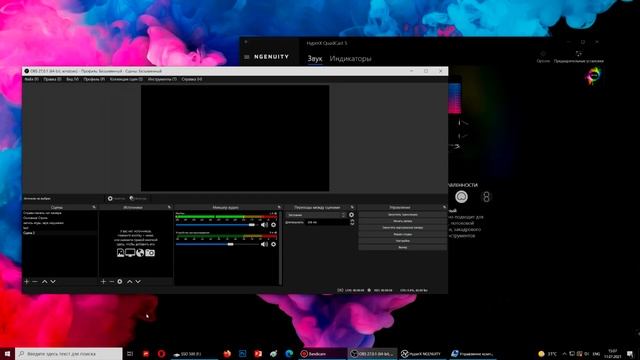Switch to HyperX NGENUITY taskbar button
640x360 pixels.
point(422,353)
